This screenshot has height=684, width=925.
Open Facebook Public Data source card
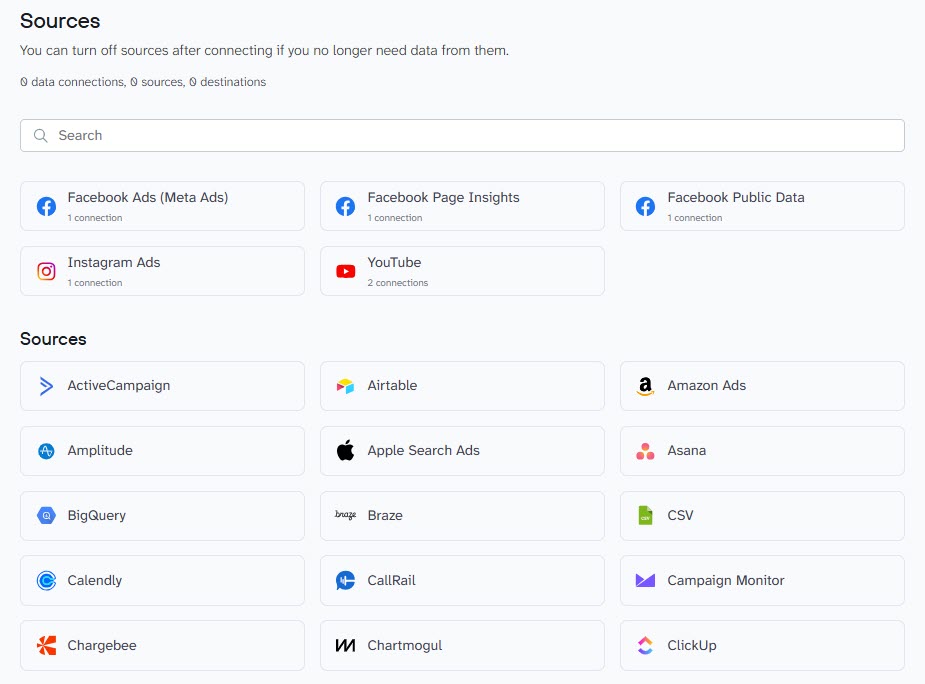click(762, 206)
